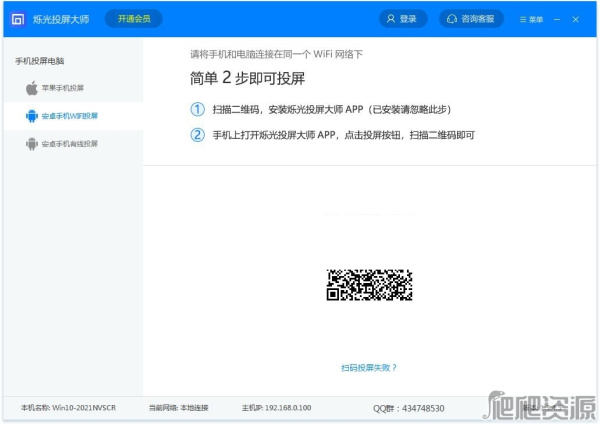Open the 开通会员 membership button

tap(134, 19)
